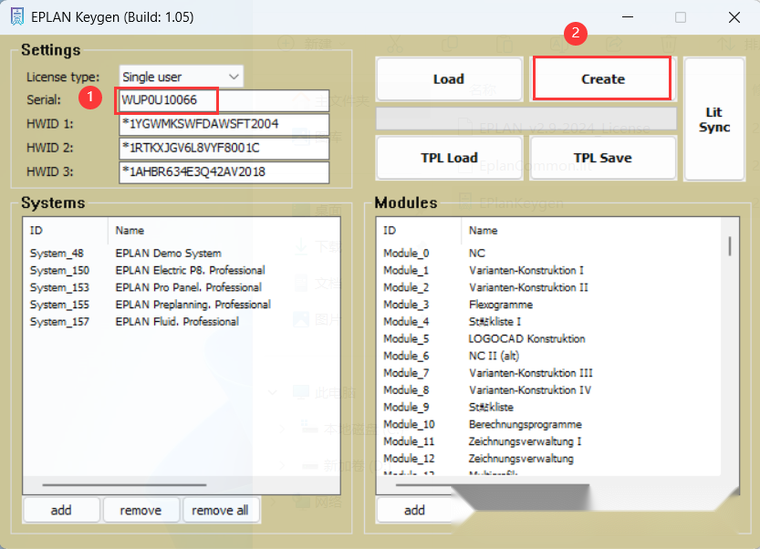Select the System_150 EPLAN Electric P8 row
Screen dimensions: 760x549
tap(181, 270)
